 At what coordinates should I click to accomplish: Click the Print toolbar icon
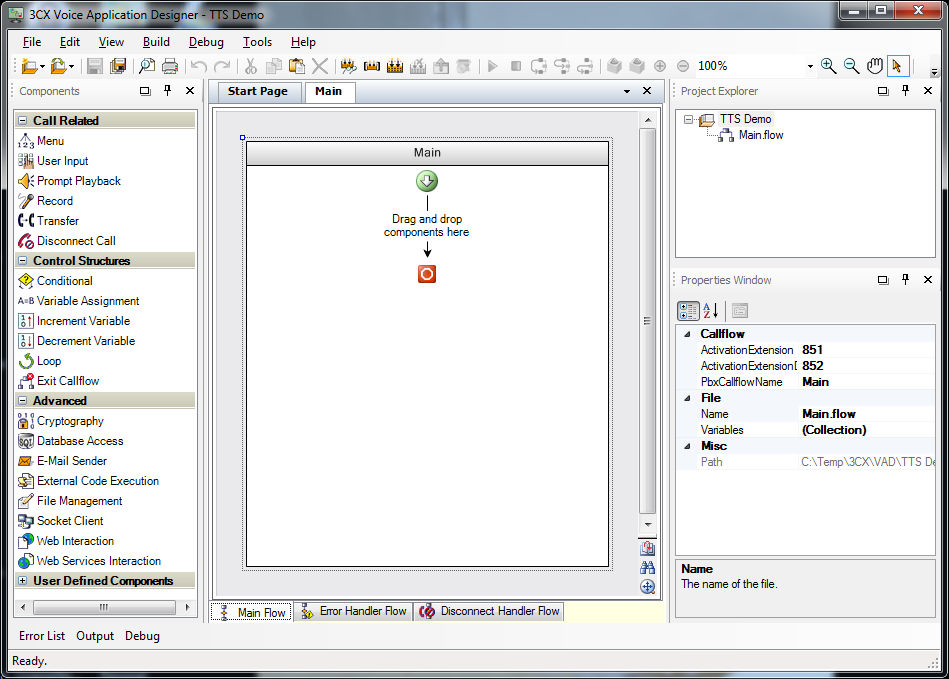170,66
